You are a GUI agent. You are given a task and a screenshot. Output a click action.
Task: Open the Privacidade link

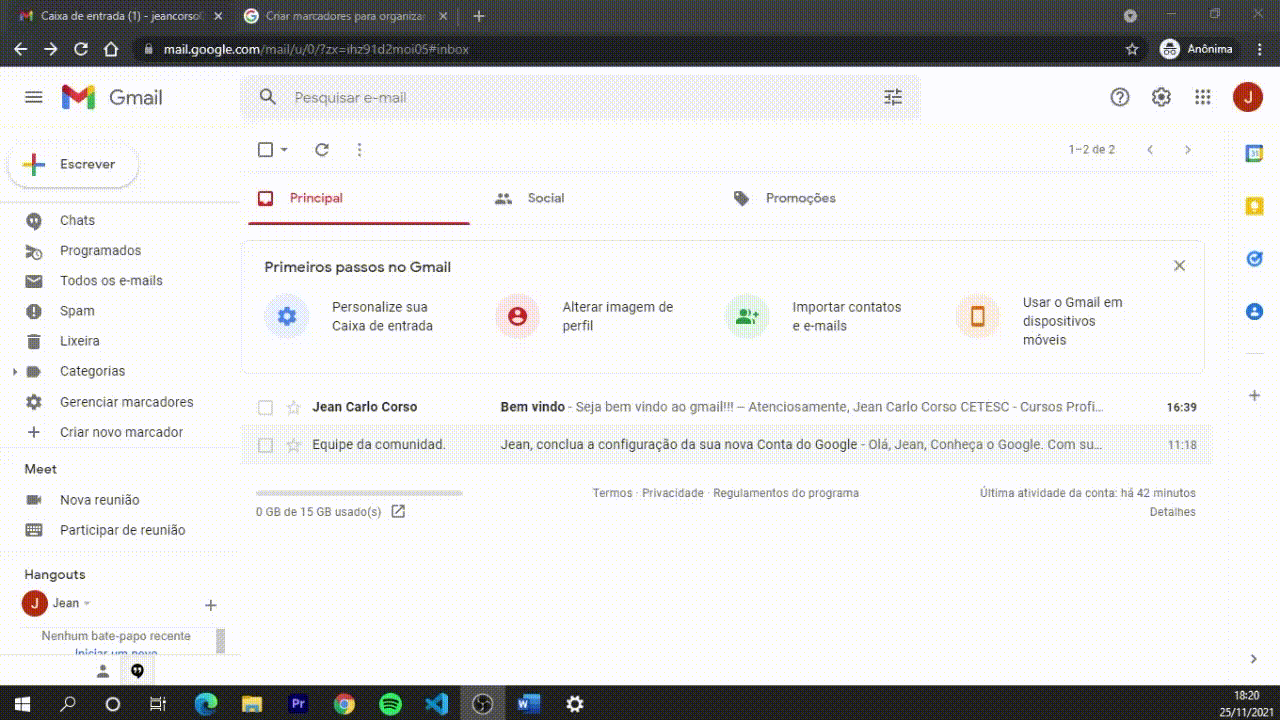tap(673, 493)
